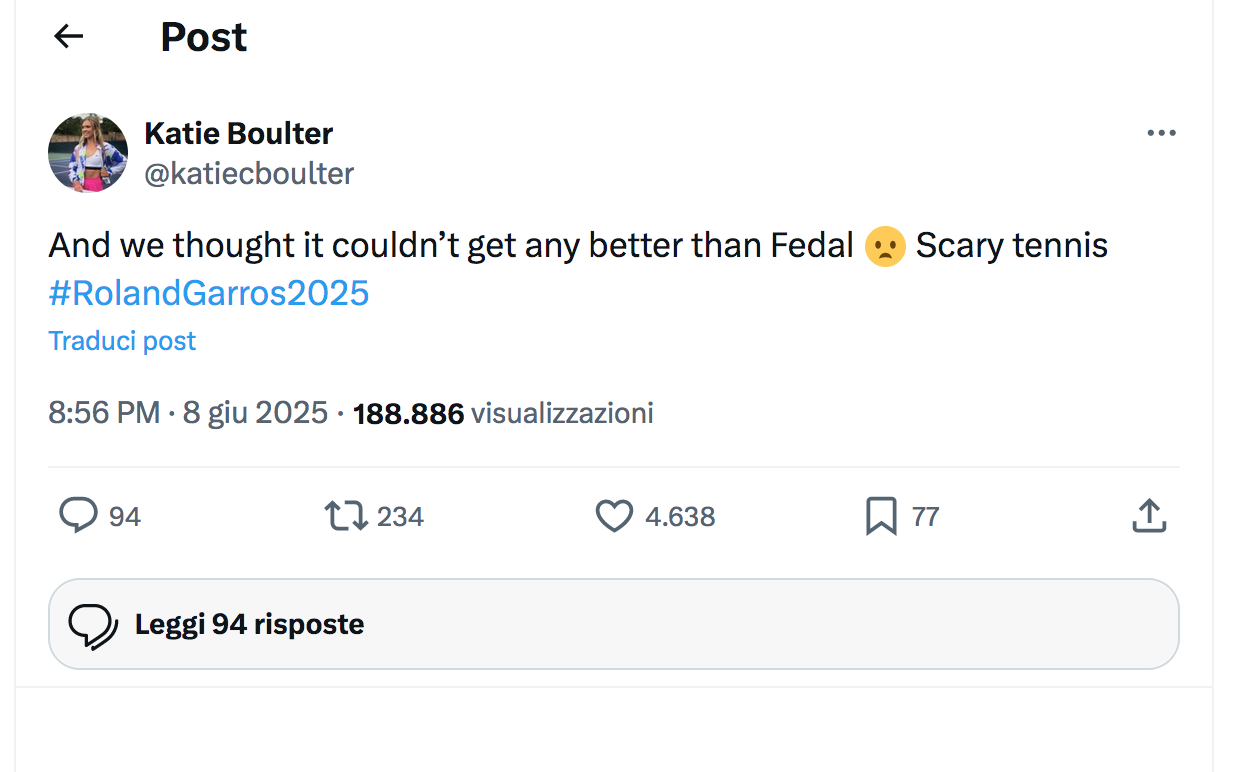Bookmark this post with the bookmark icon

coord(881,516)
